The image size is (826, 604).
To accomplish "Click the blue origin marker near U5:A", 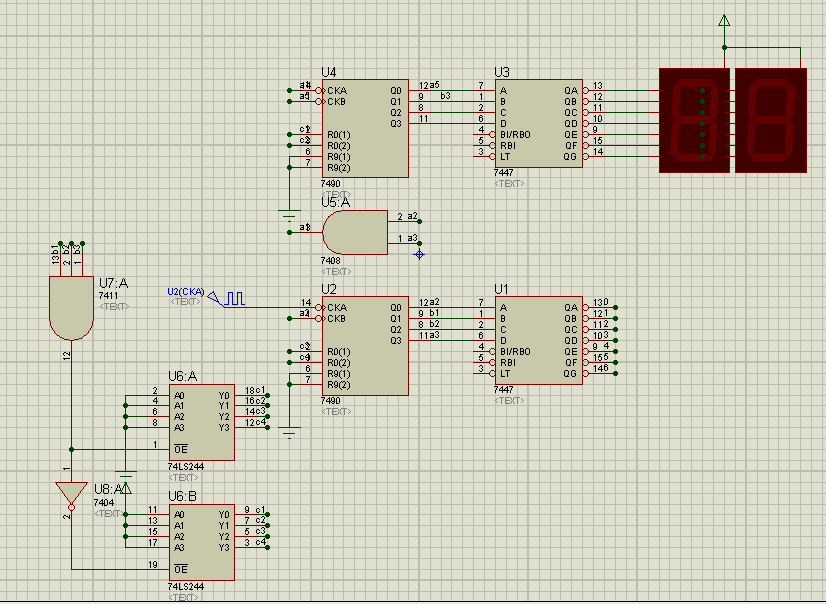I will point(419,255).
